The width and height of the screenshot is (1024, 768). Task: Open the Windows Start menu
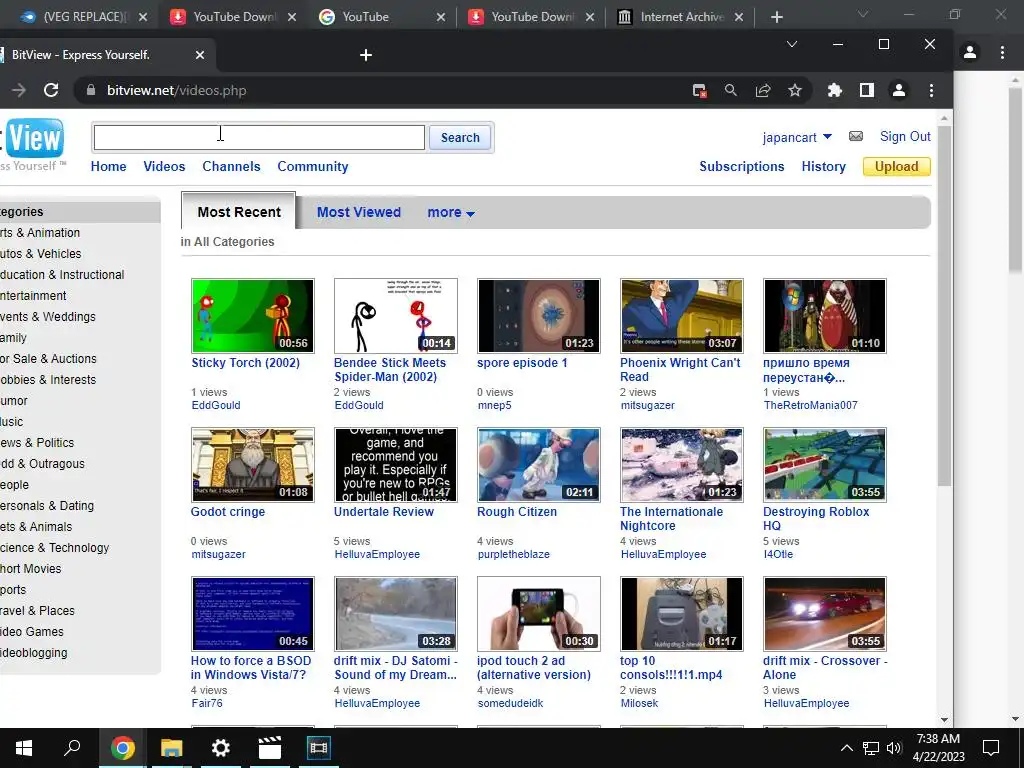[x=24, y=748]
